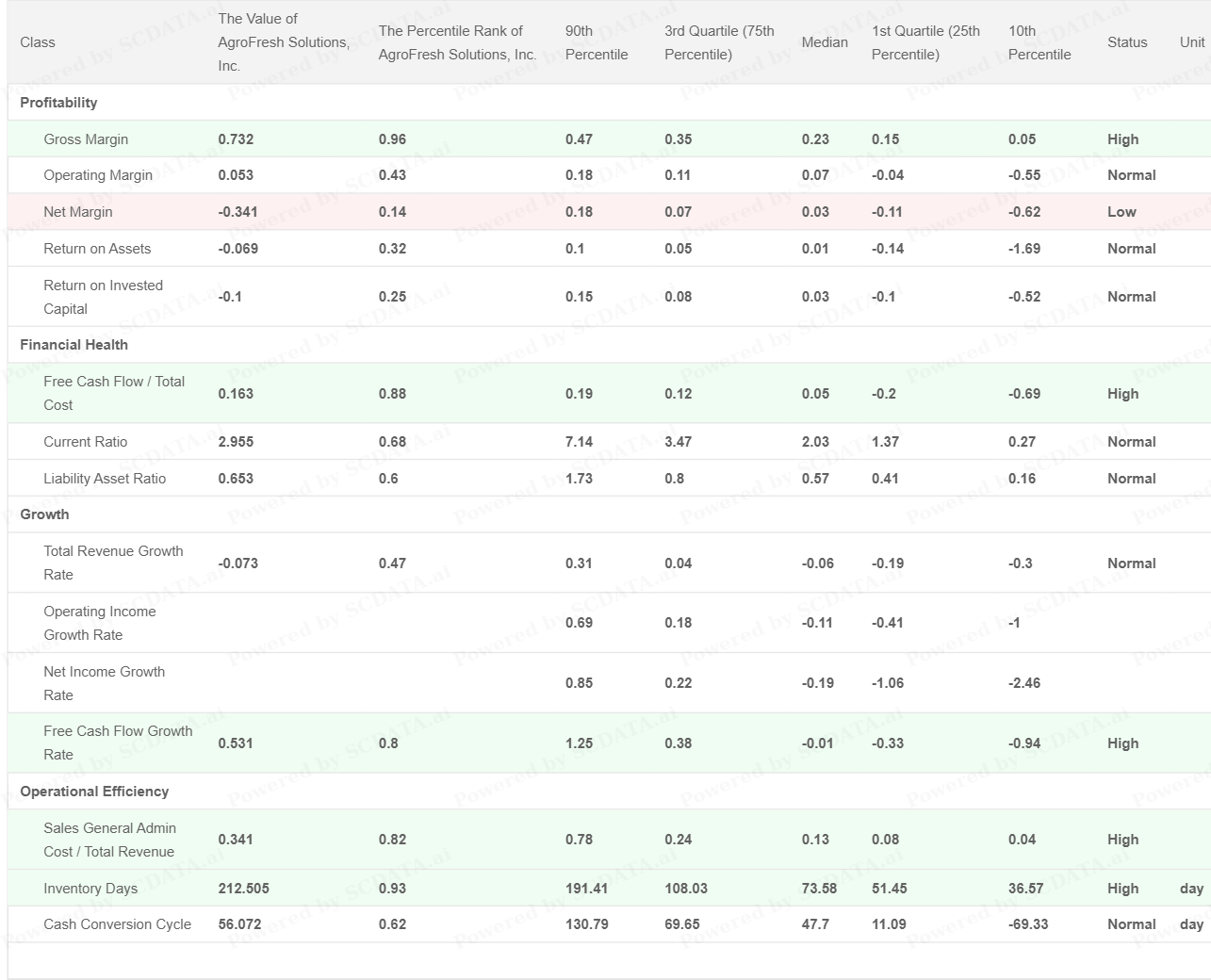Click the Class column header
Image resolution: width=1211 pixels, height=980 pixels.
coord(38,42)
